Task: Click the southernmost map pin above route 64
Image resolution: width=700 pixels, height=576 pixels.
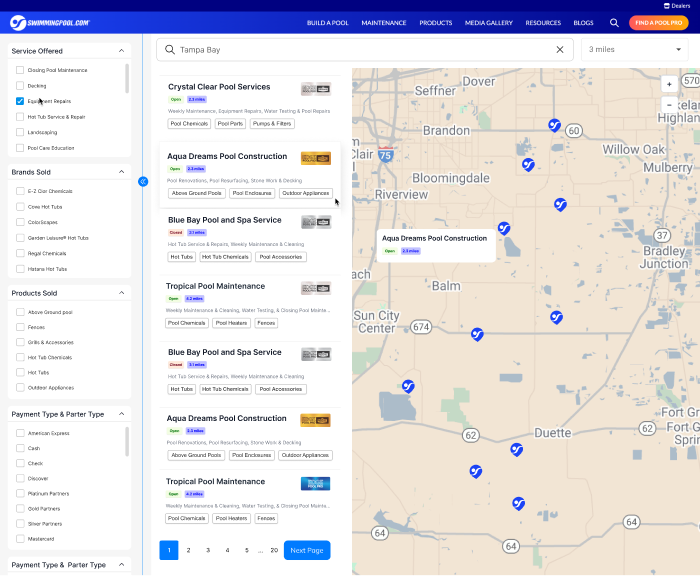Action: pyautogui.click(x=518, y=504)
